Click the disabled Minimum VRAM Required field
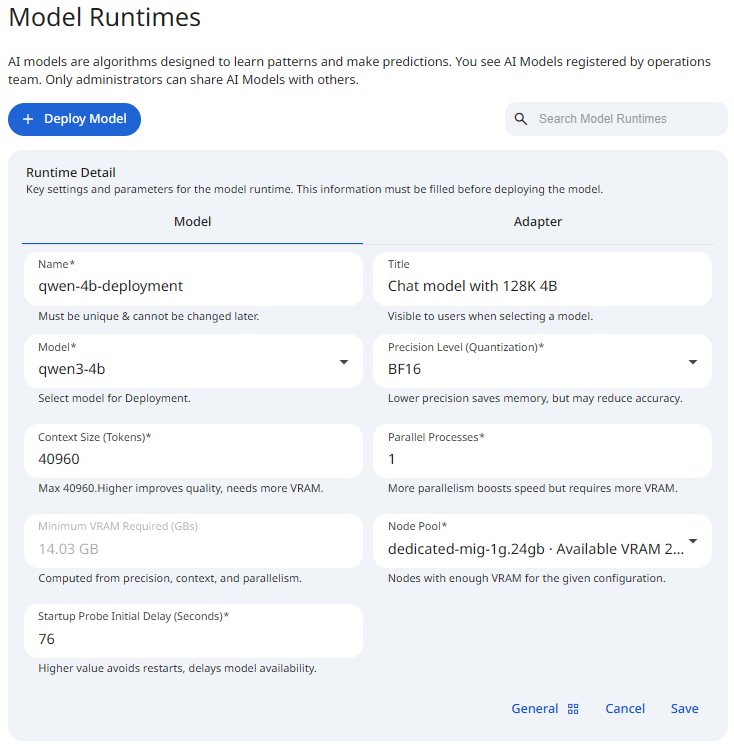Viewport: 734px width, 749px height. pos(192,549)
